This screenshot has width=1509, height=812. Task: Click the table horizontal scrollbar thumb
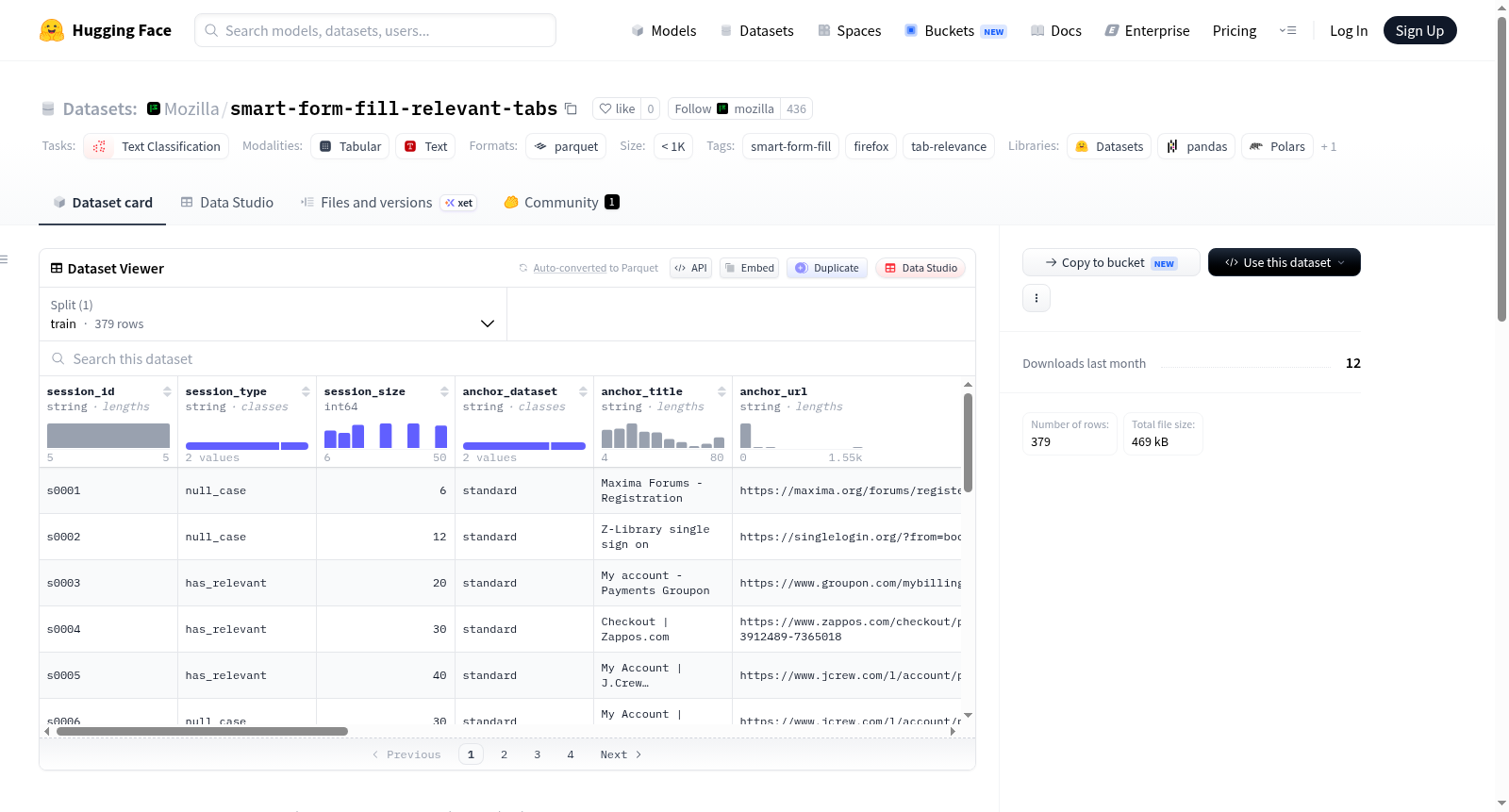coord(202,731)
